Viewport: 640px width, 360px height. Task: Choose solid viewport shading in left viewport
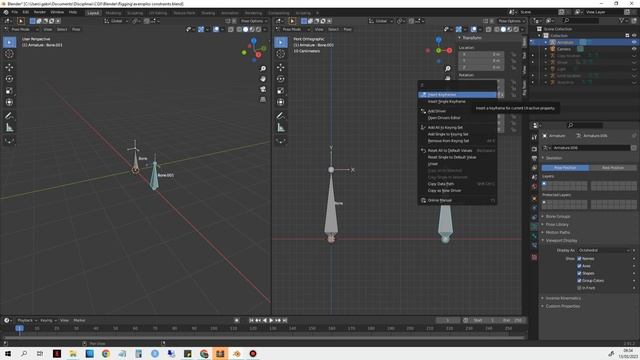[x=245, y=29]
